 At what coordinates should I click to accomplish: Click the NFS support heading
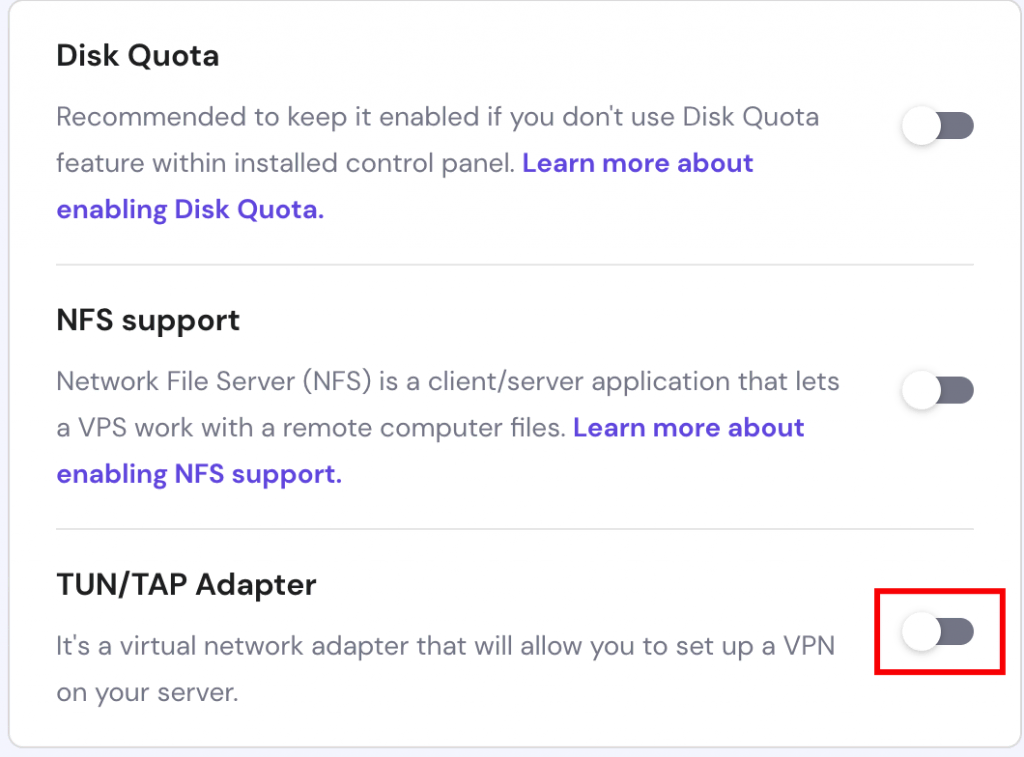(148, 321)
